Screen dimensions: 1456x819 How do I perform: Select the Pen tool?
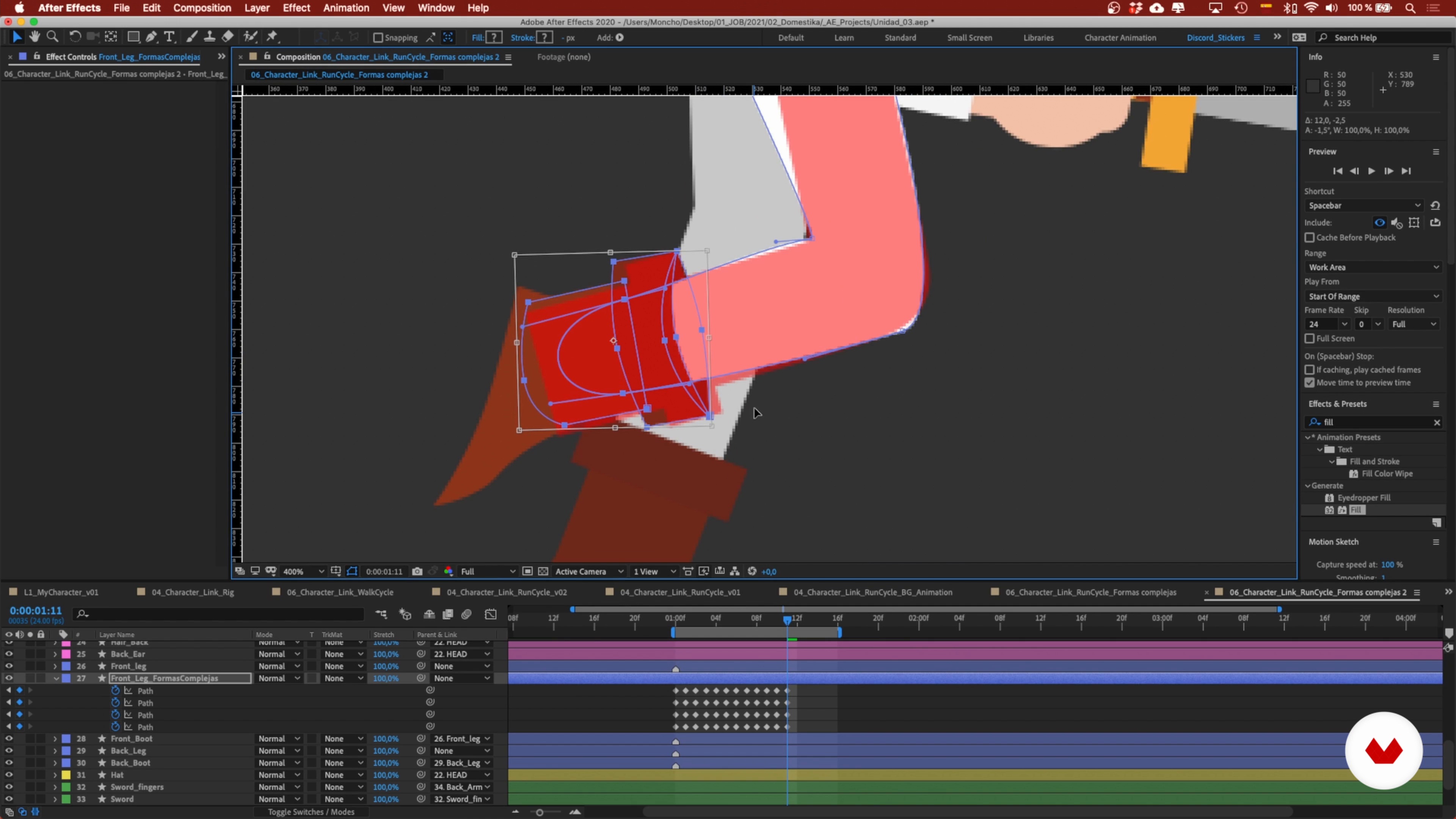click(x=152, y=37)
